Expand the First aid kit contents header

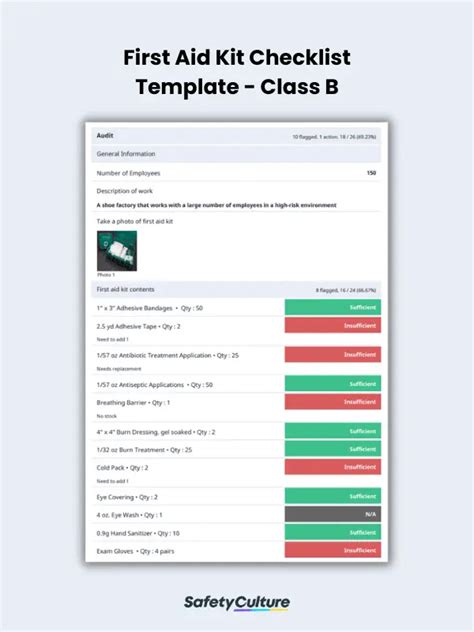(x=236, y=289)
